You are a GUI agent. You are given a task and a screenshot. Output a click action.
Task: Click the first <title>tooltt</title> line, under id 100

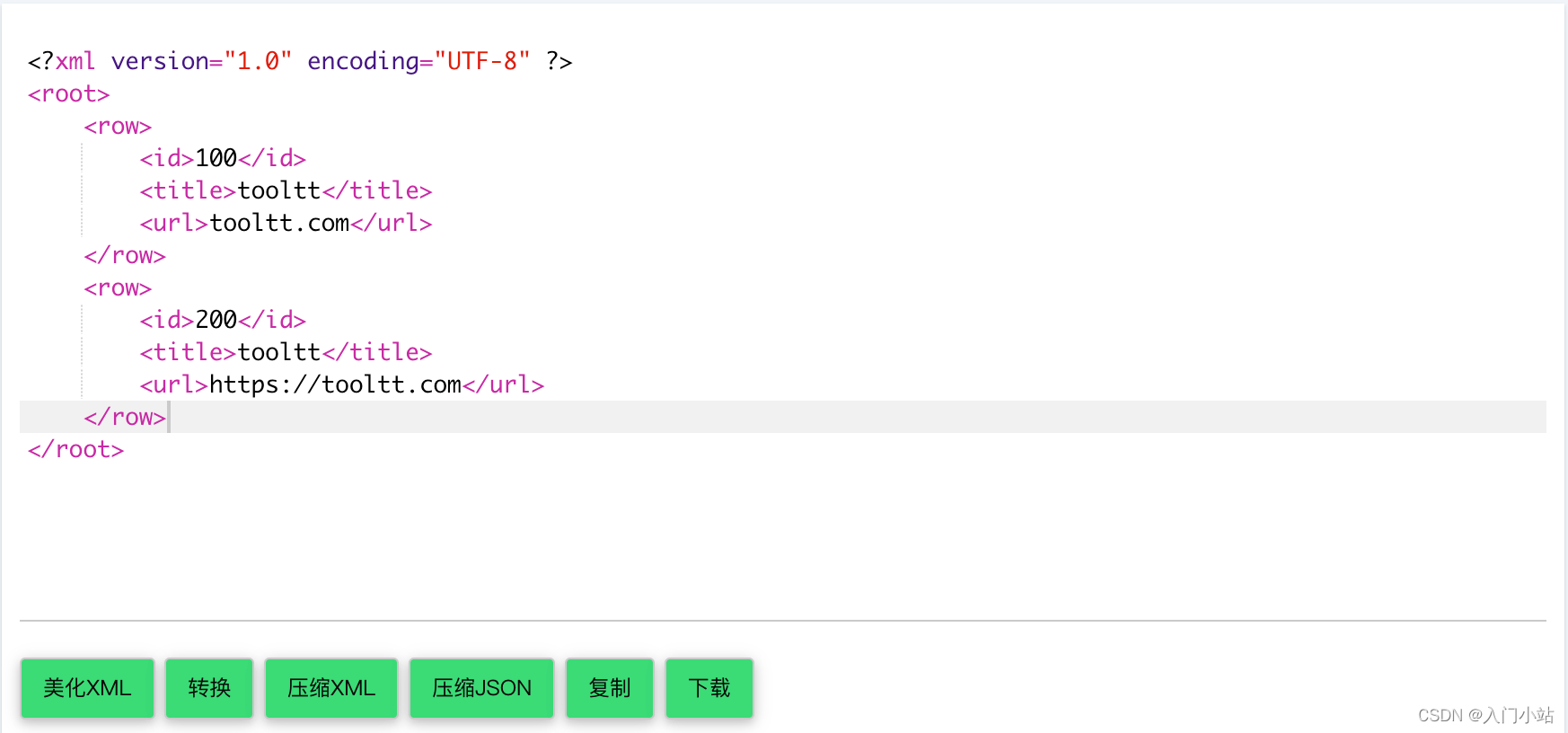point(286,190)
